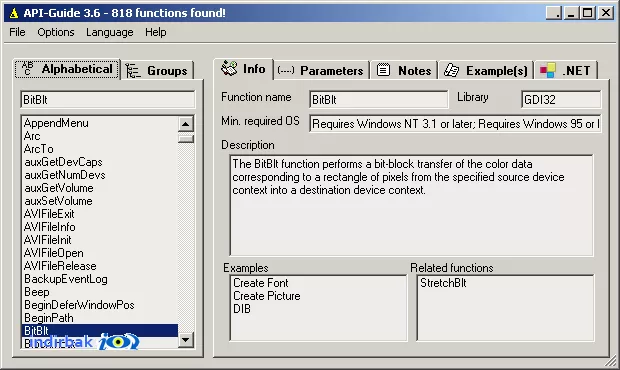Select auxGetNumDevs in the list
620x370 pixels.
100,175
